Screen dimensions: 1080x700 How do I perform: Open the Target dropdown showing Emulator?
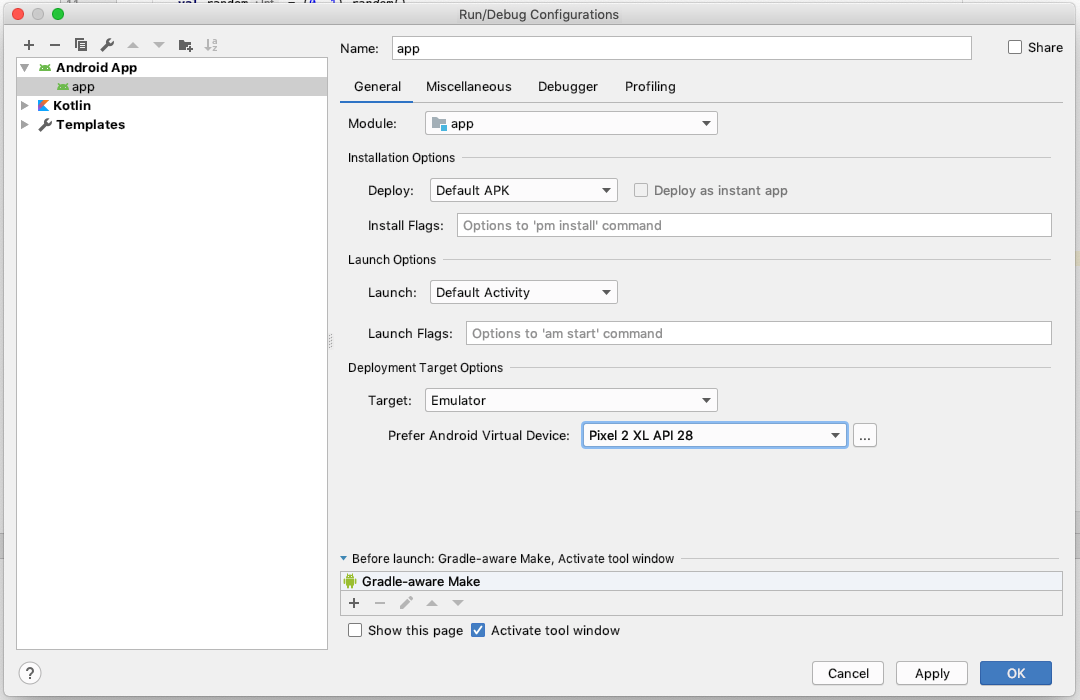point(571,400)
